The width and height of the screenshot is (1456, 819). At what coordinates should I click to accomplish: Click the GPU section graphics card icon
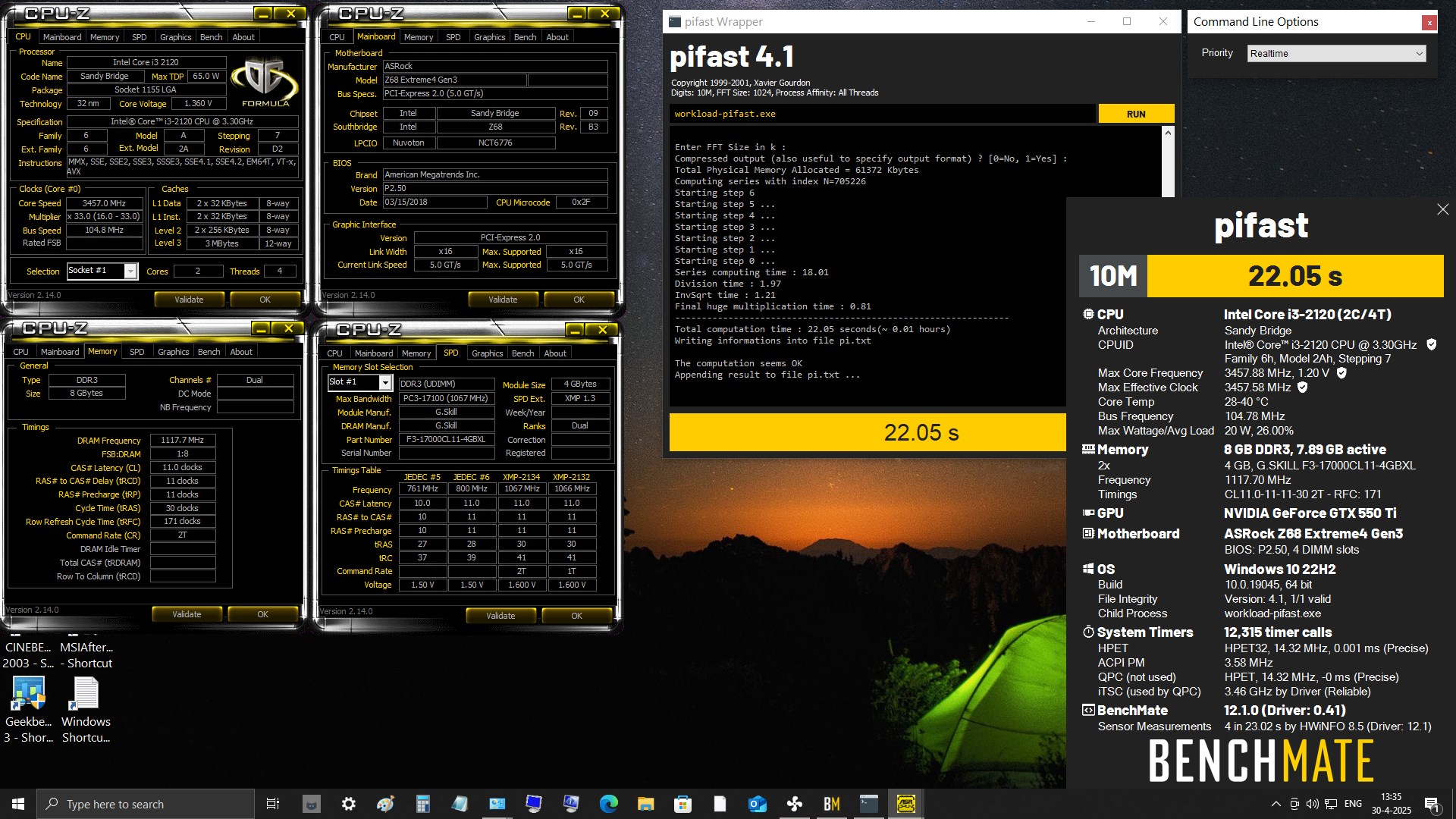(x=1088, y=513)
